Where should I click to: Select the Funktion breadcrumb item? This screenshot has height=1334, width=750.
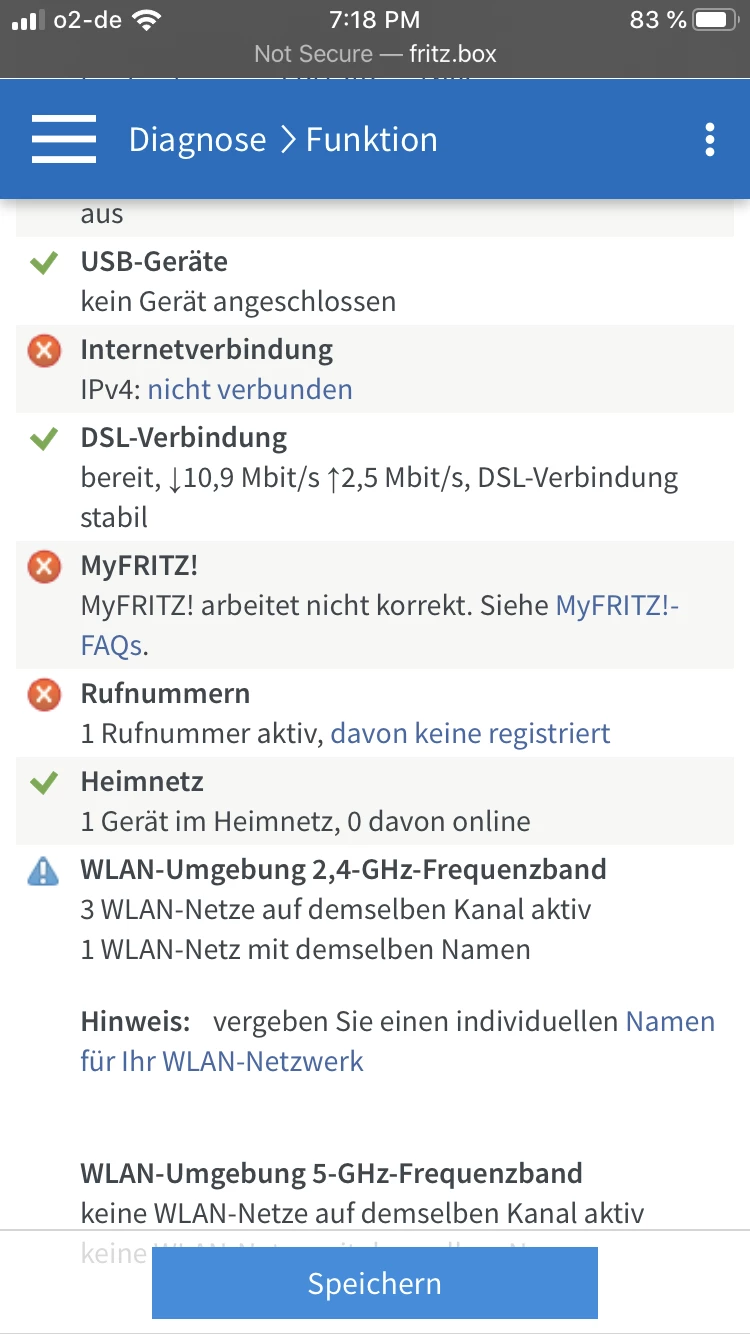click(x=372, y=140)
